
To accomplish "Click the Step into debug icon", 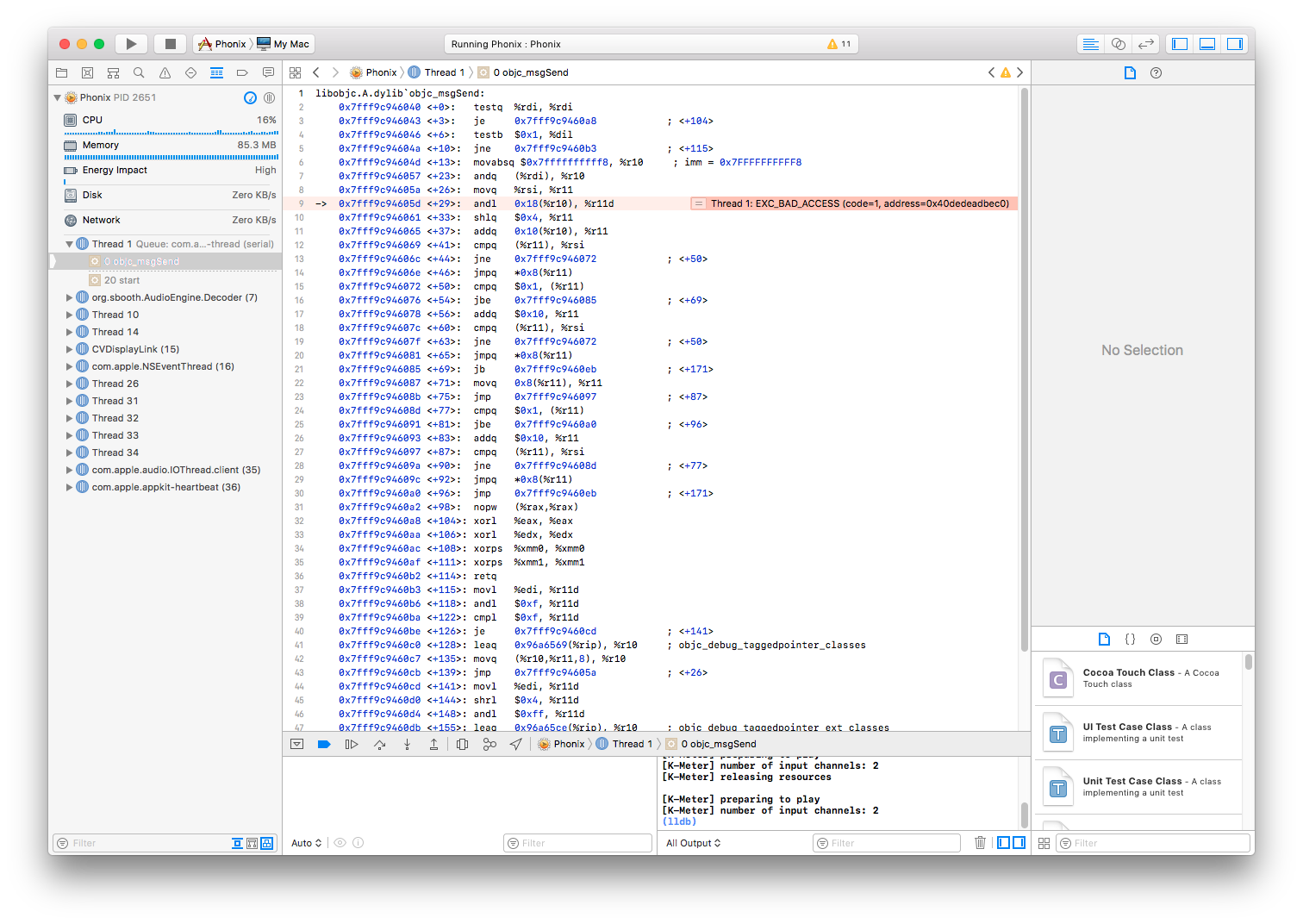I will click(407, 744).
